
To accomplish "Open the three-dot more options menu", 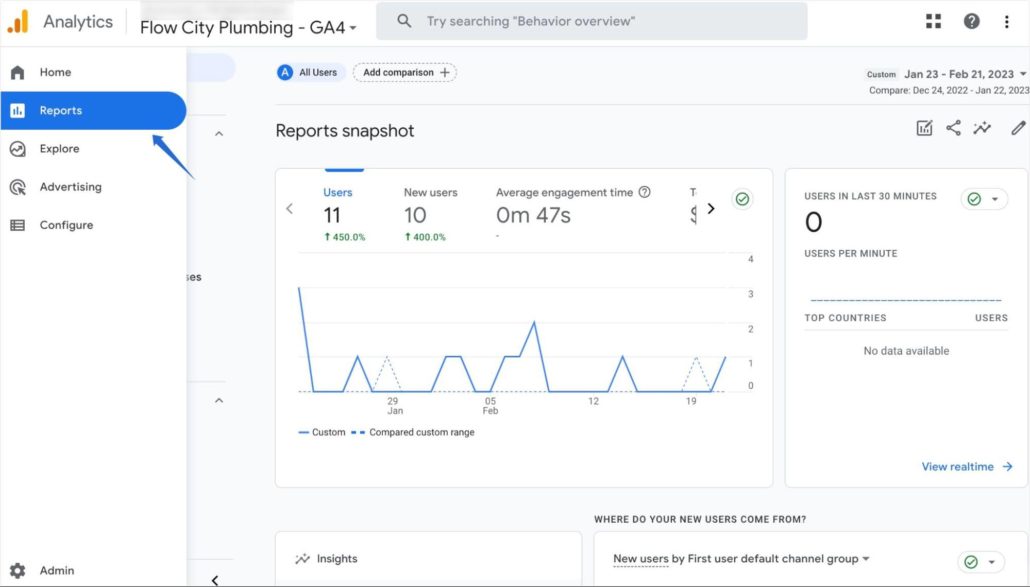I will [1006, 22].
